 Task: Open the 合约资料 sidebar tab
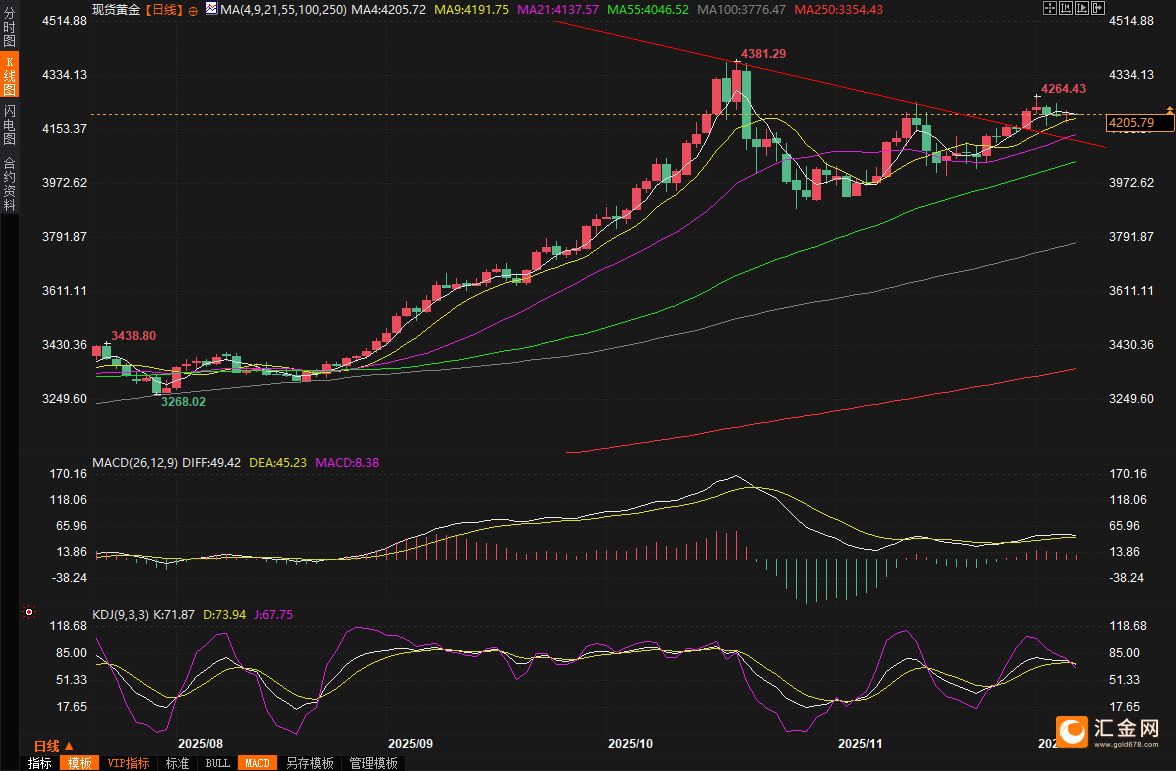(x=10, y=183)
